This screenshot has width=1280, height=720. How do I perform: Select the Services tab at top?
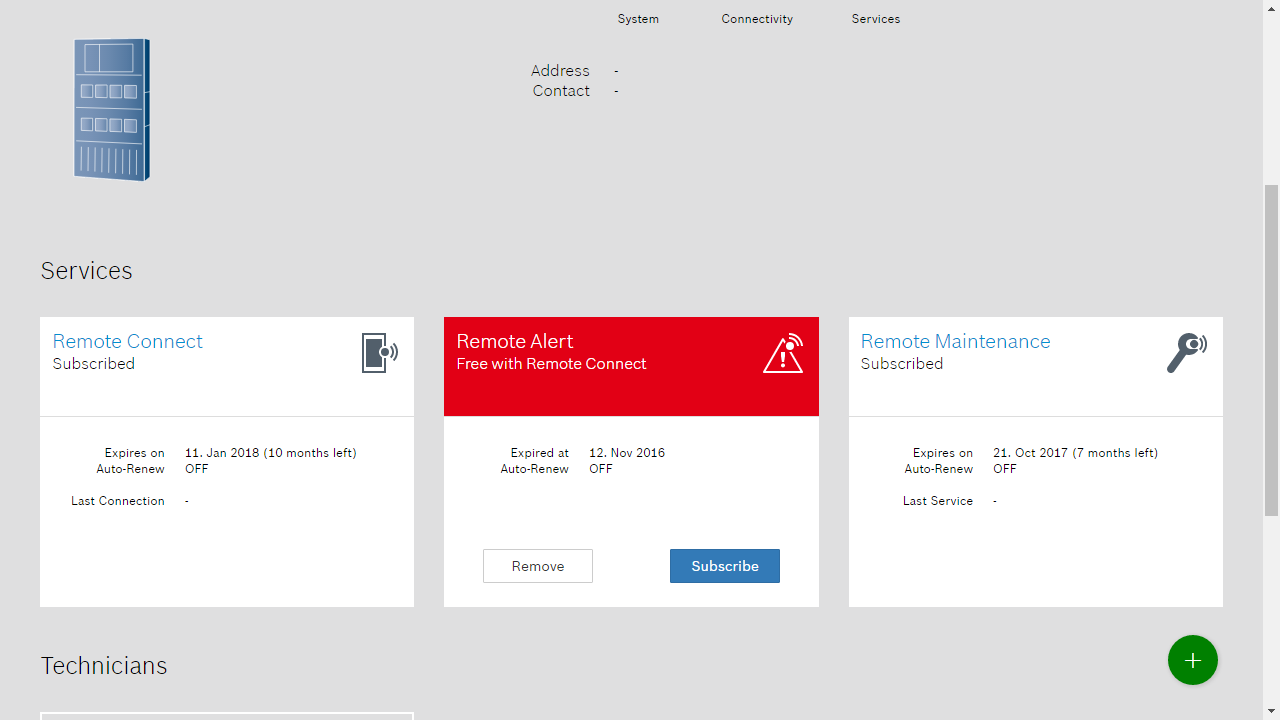click(x=876, y=19)
